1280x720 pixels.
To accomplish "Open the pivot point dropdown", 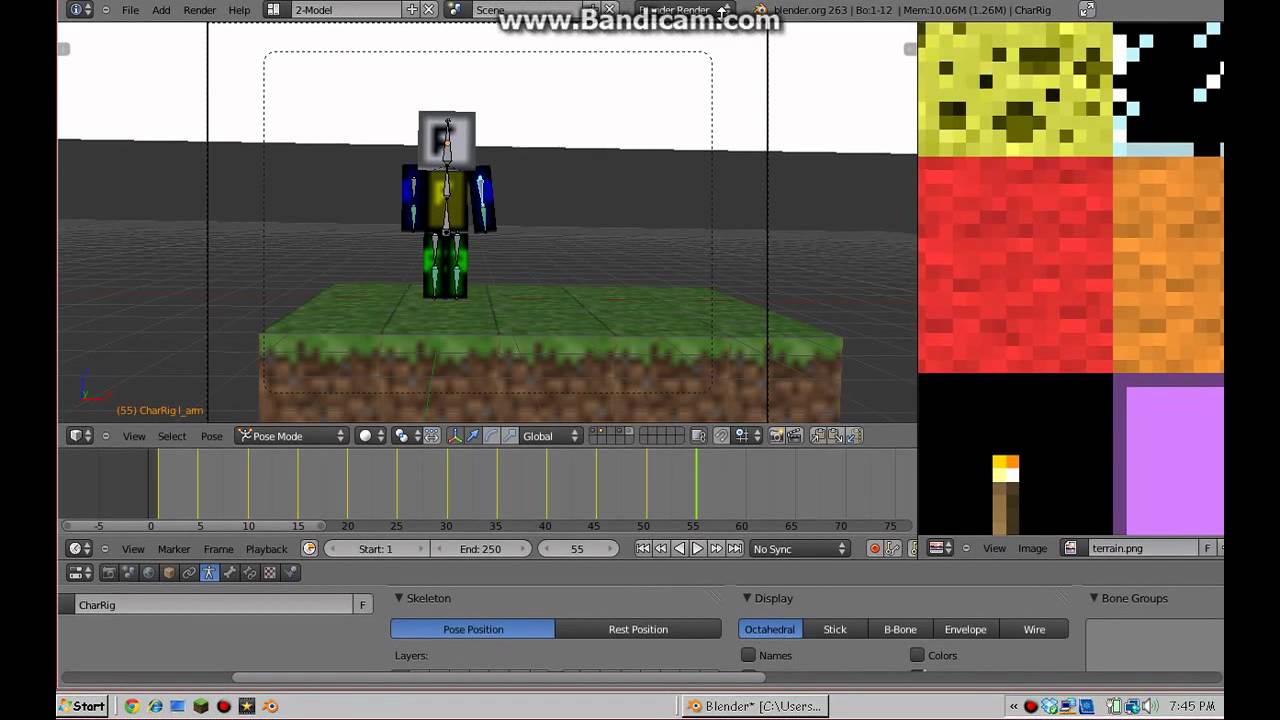I will click(405, 436).
